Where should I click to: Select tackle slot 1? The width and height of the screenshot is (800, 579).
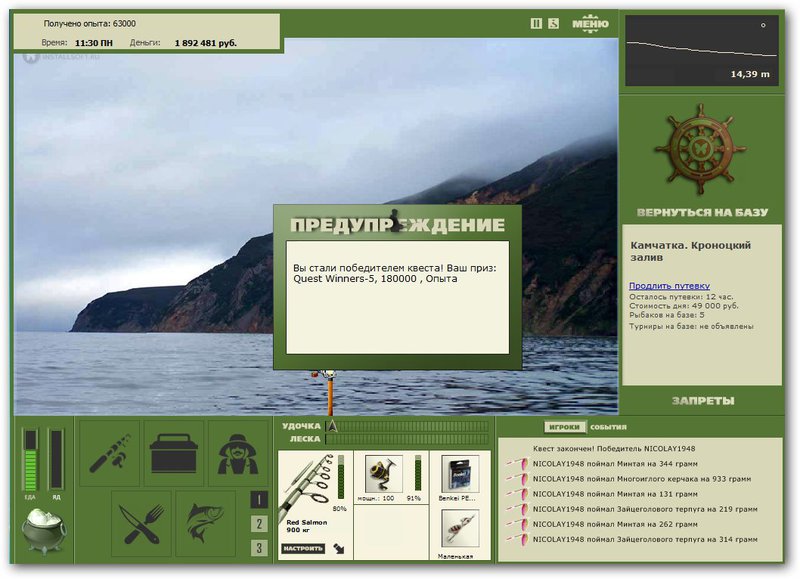click(x=259, y=500)
